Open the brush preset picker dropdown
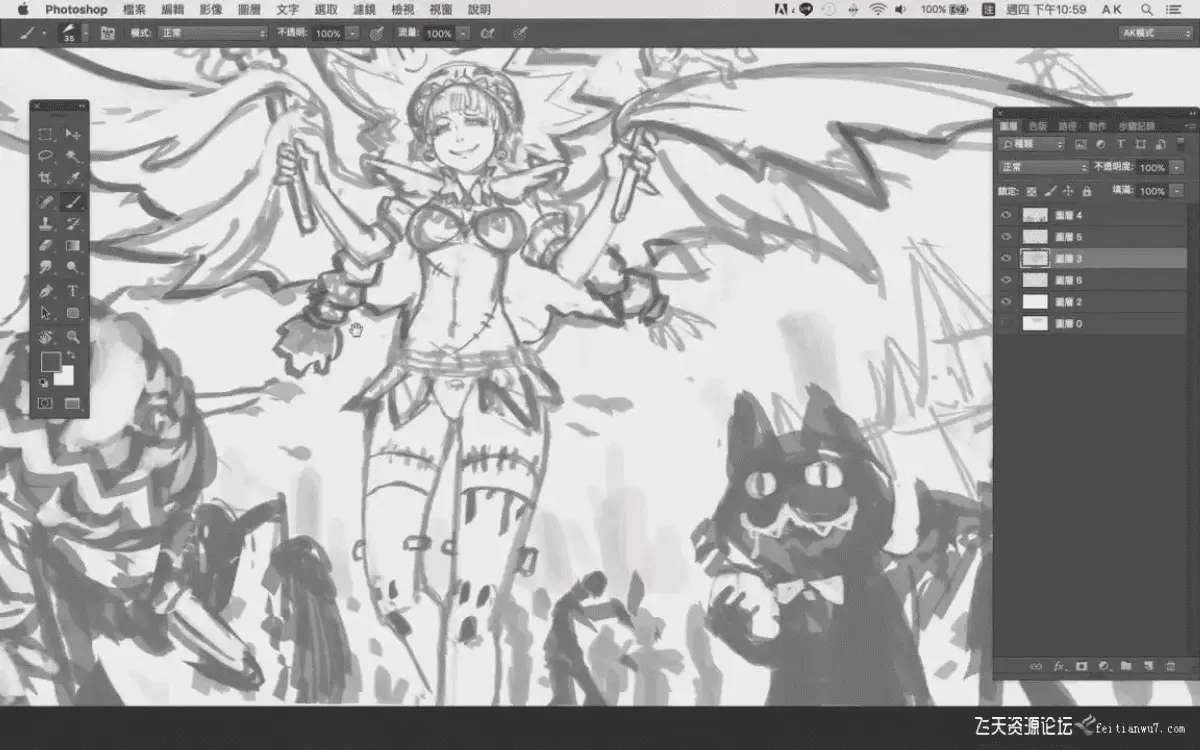 [85, 33]
